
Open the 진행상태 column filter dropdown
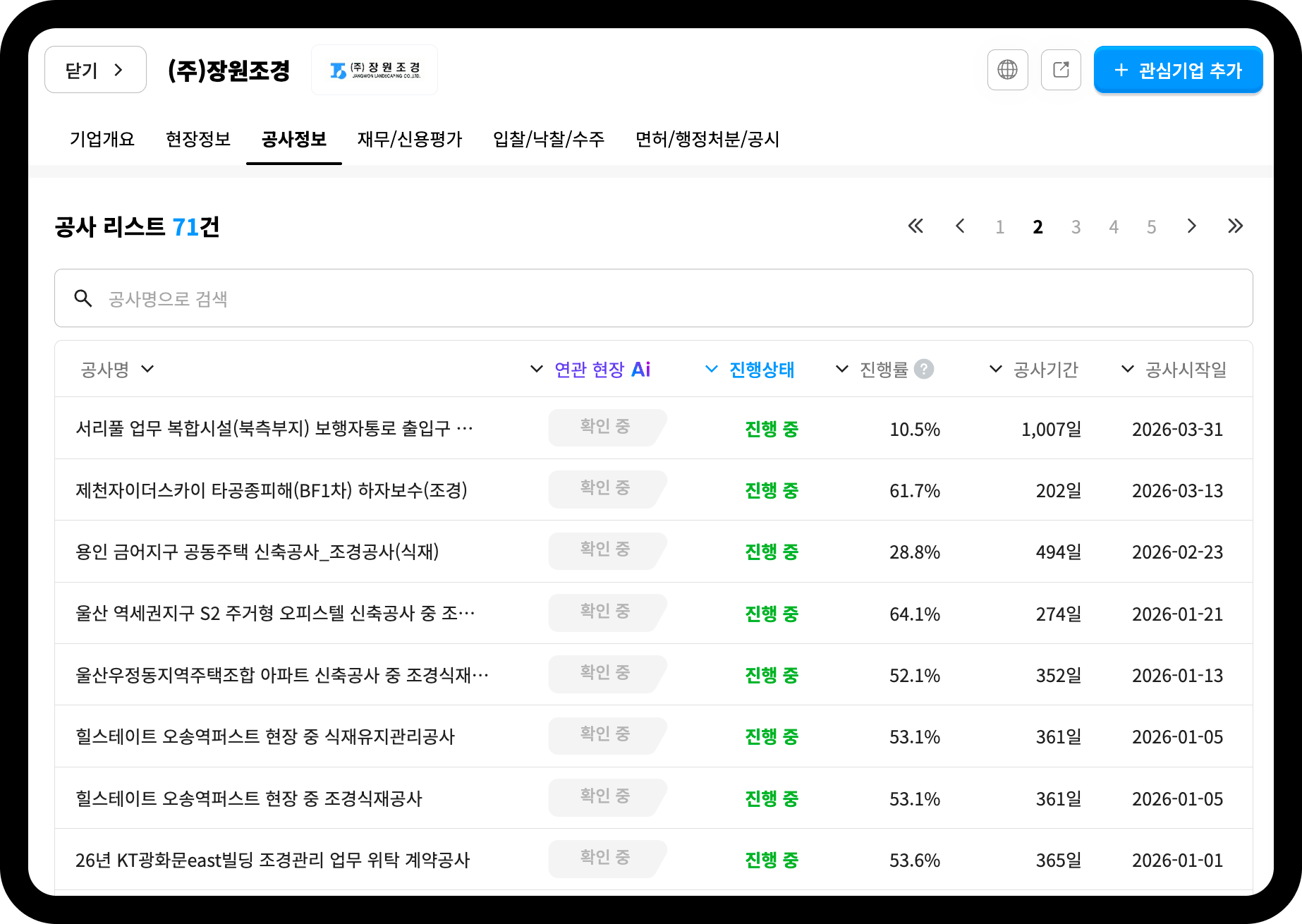pyautogui.click(x=712, y=369)
